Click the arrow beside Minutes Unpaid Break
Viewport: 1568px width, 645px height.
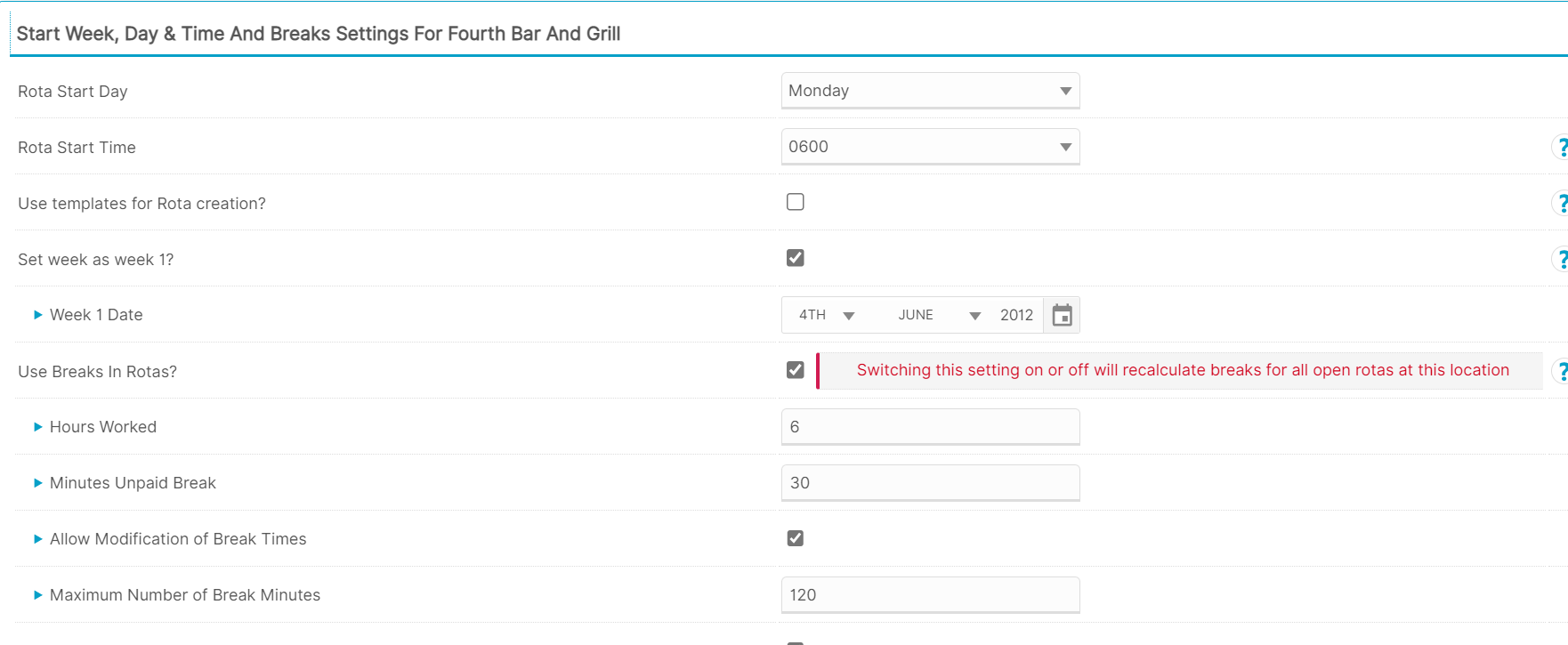pyautogui.click(x=37, y=483)
